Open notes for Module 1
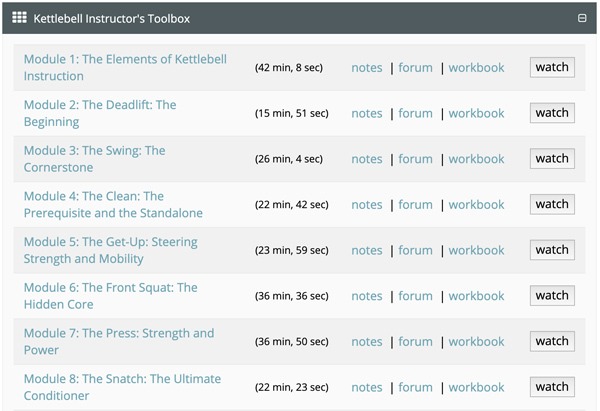Viewport: 600px width, 411px height. pyautogui.click(x=367, y=68)
